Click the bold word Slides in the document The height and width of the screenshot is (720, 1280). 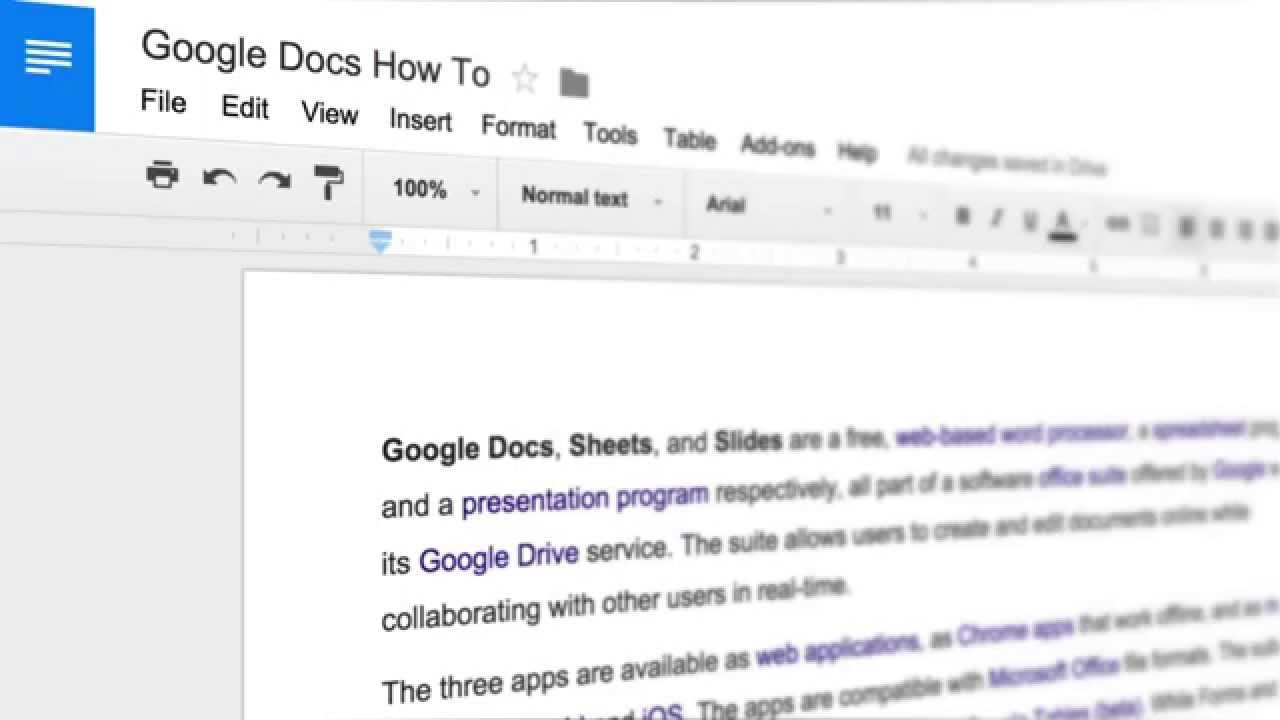point(748,442)
